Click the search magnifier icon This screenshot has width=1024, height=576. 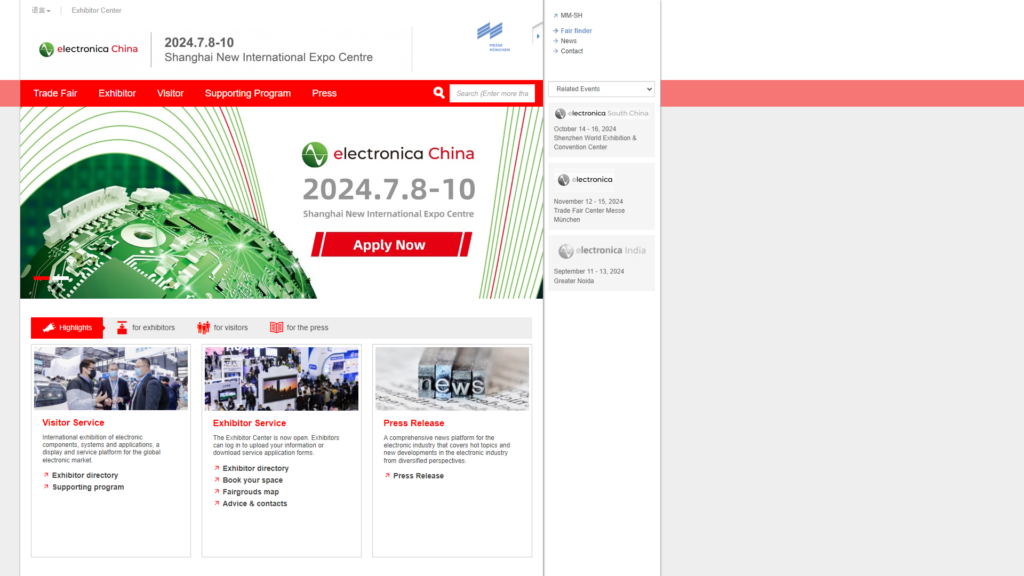pyautogui.click(x=439, y=93)
